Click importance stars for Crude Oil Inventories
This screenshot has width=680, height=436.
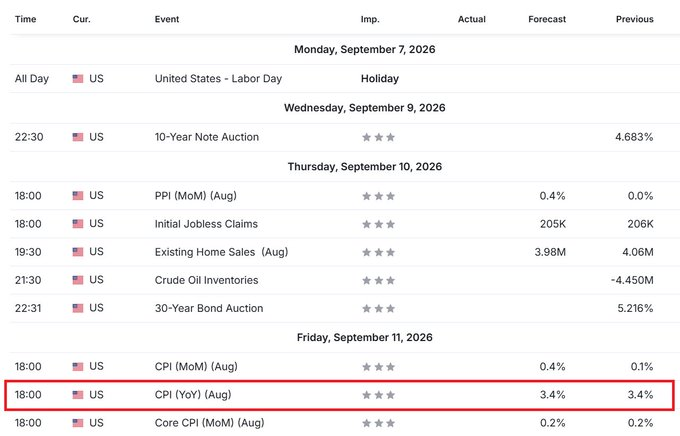click(379, 281)
